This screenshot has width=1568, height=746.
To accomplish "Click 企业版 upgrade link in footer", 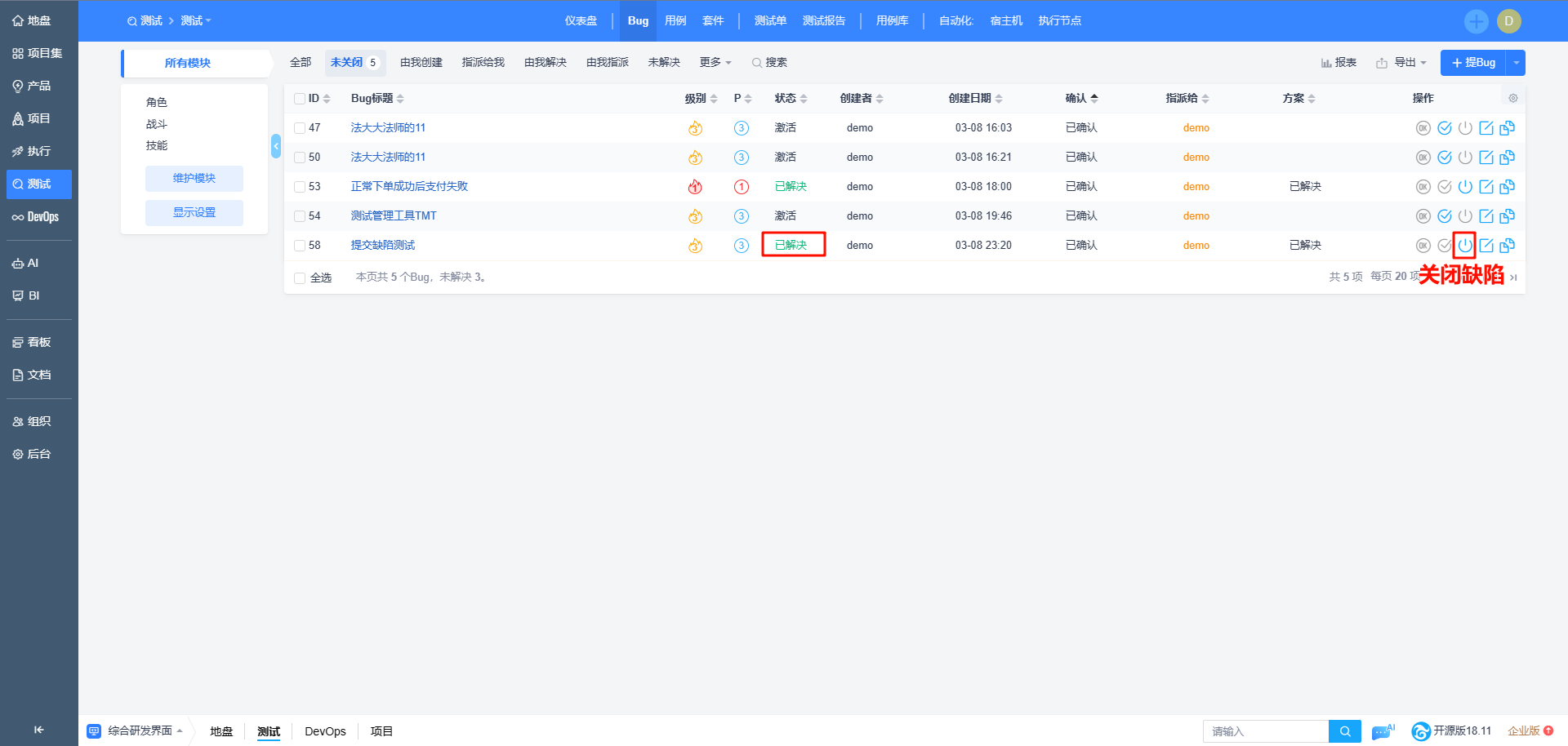I will click(1530, 731).
